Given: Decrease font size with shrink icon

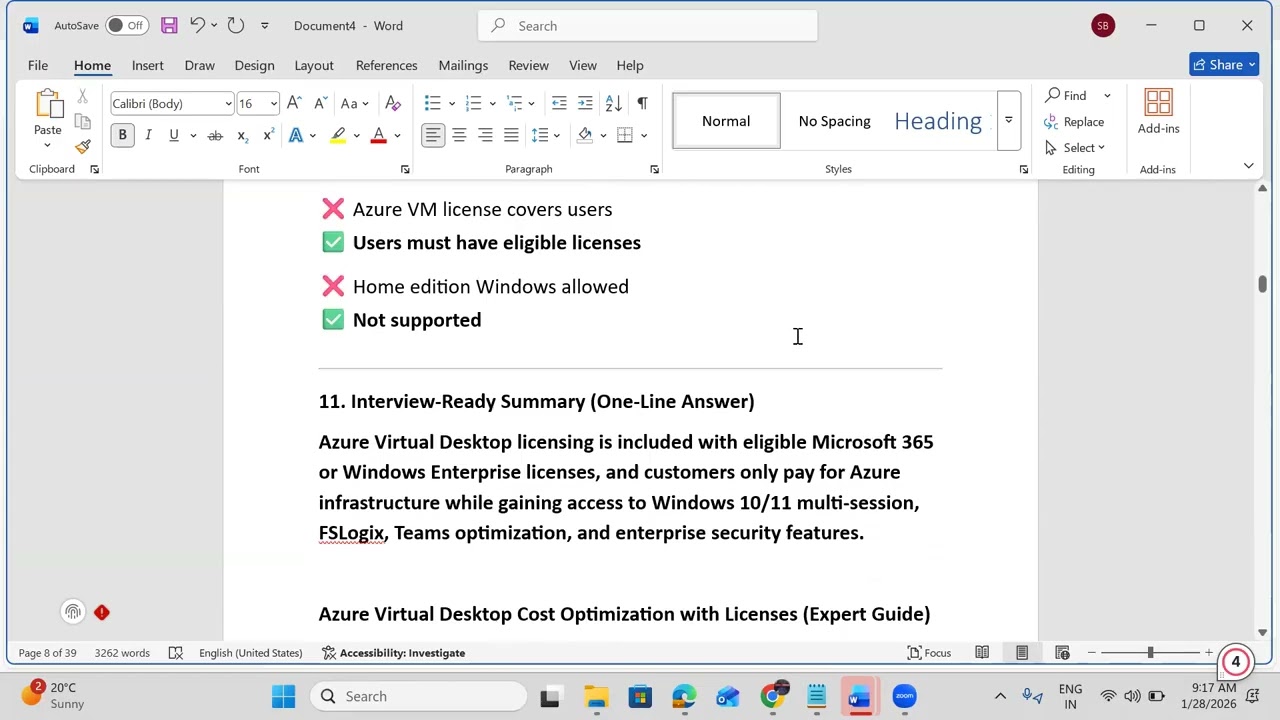Looking at the screenshot, I should click(320, 103).
